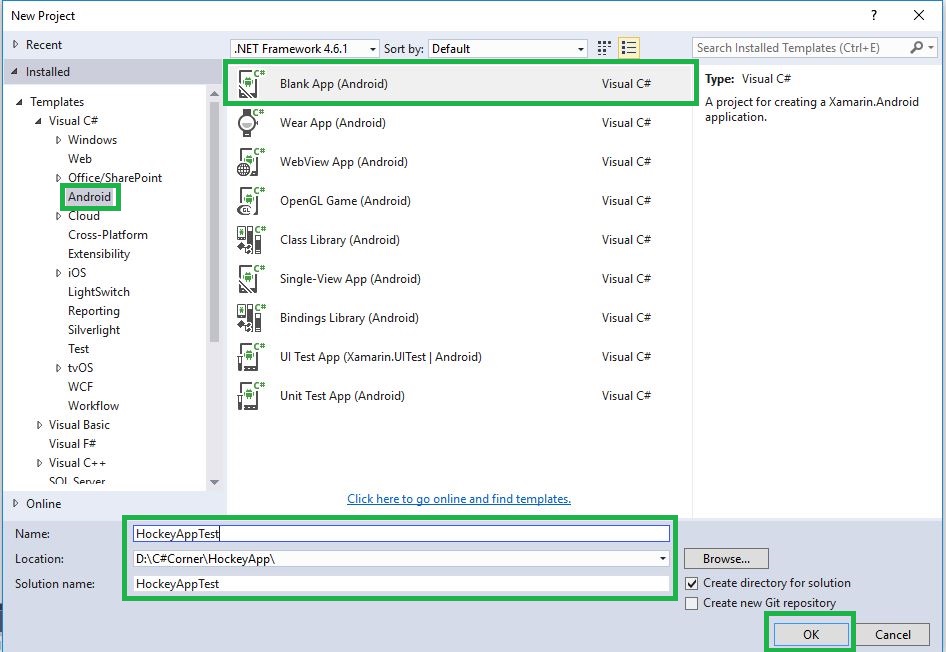946x652 pixels.
Task: Select Workflow in the templates tree
Action: pos(94,405)
